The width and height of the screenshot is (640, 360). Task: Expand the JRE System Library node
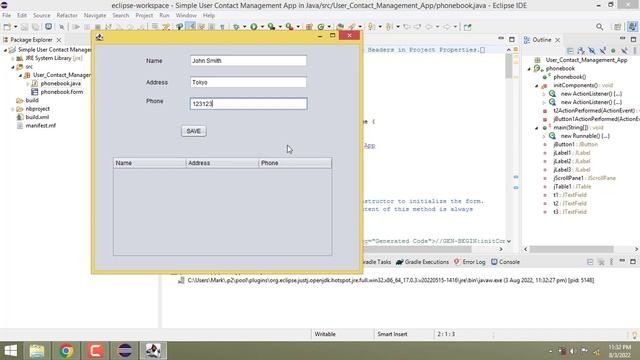[12, 58]
